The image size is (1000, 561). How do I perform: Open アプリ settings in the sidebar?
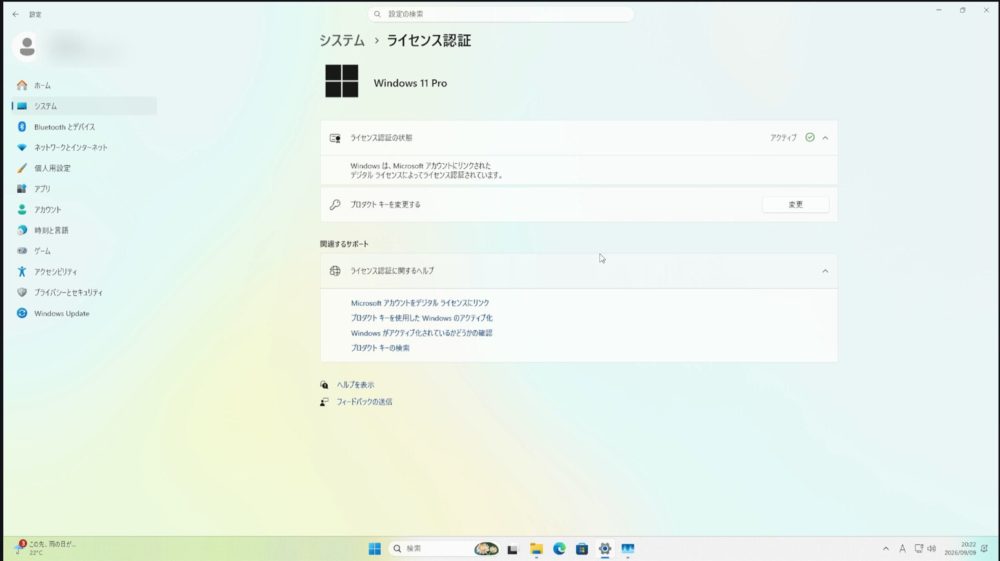(84, 189)
